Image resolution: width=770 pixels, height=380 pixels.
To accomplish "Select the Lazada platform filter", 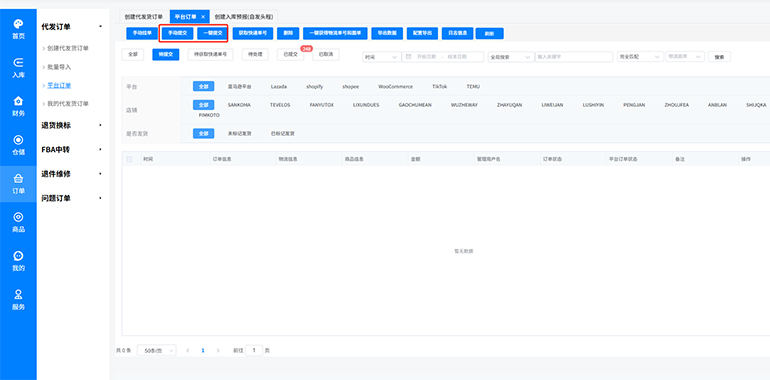I will coord(278,86).
